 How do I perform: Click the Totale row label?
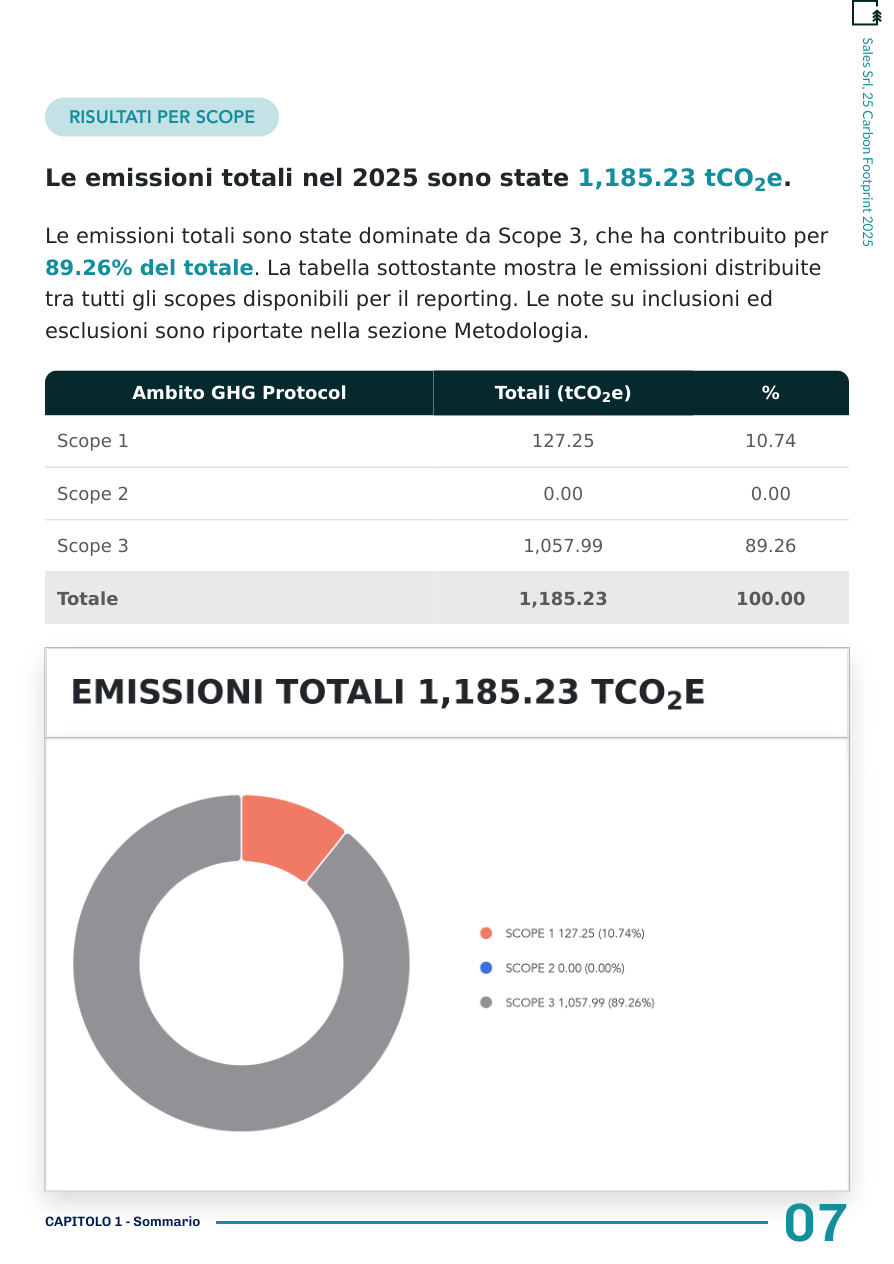(87, 599)
